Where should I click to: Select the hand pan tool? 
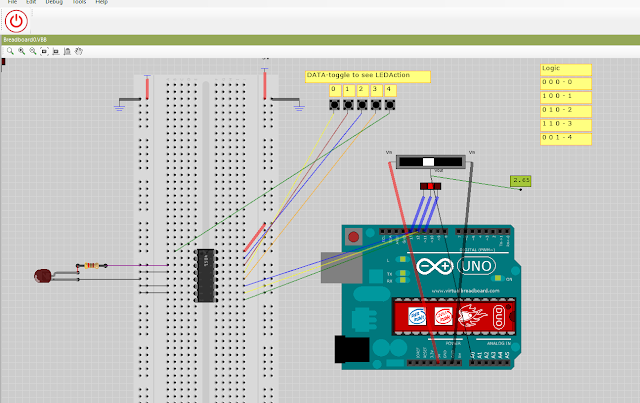[79, 51]
